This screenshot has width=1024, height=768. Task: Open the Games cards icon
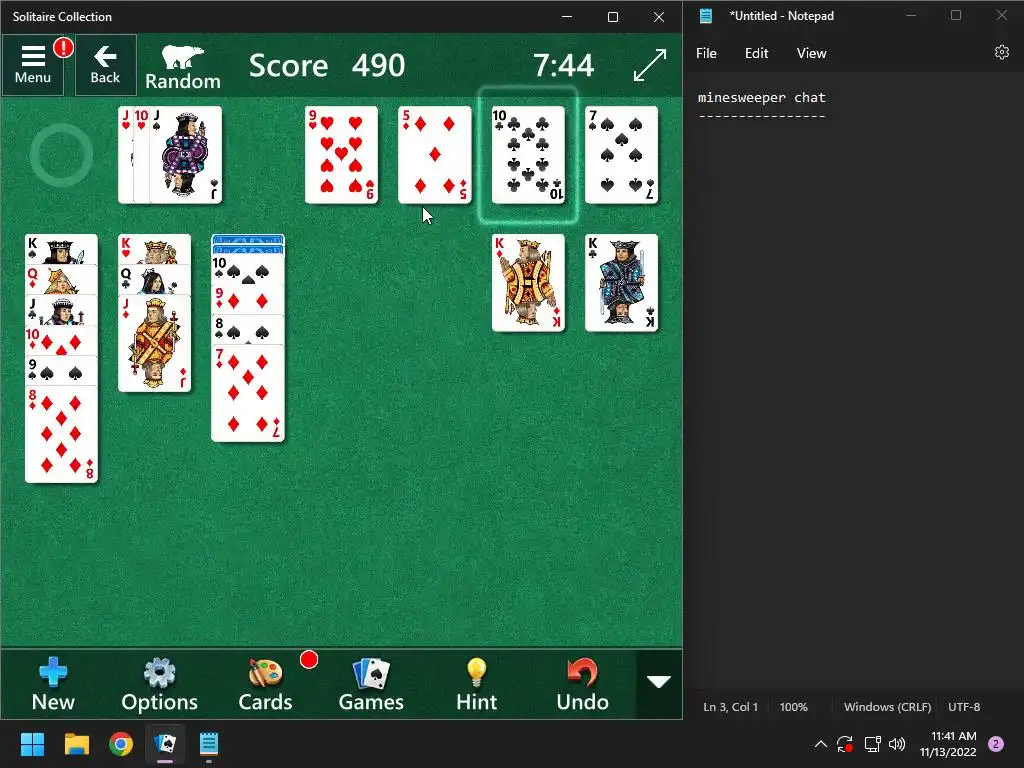[371, 684]
